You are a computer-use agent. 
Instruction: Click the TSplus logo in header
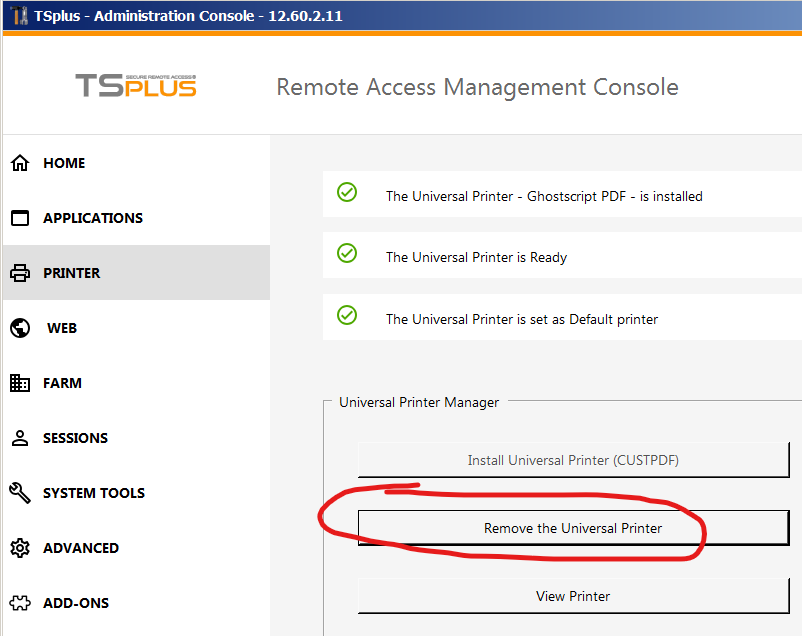click(x=136, y=87)
